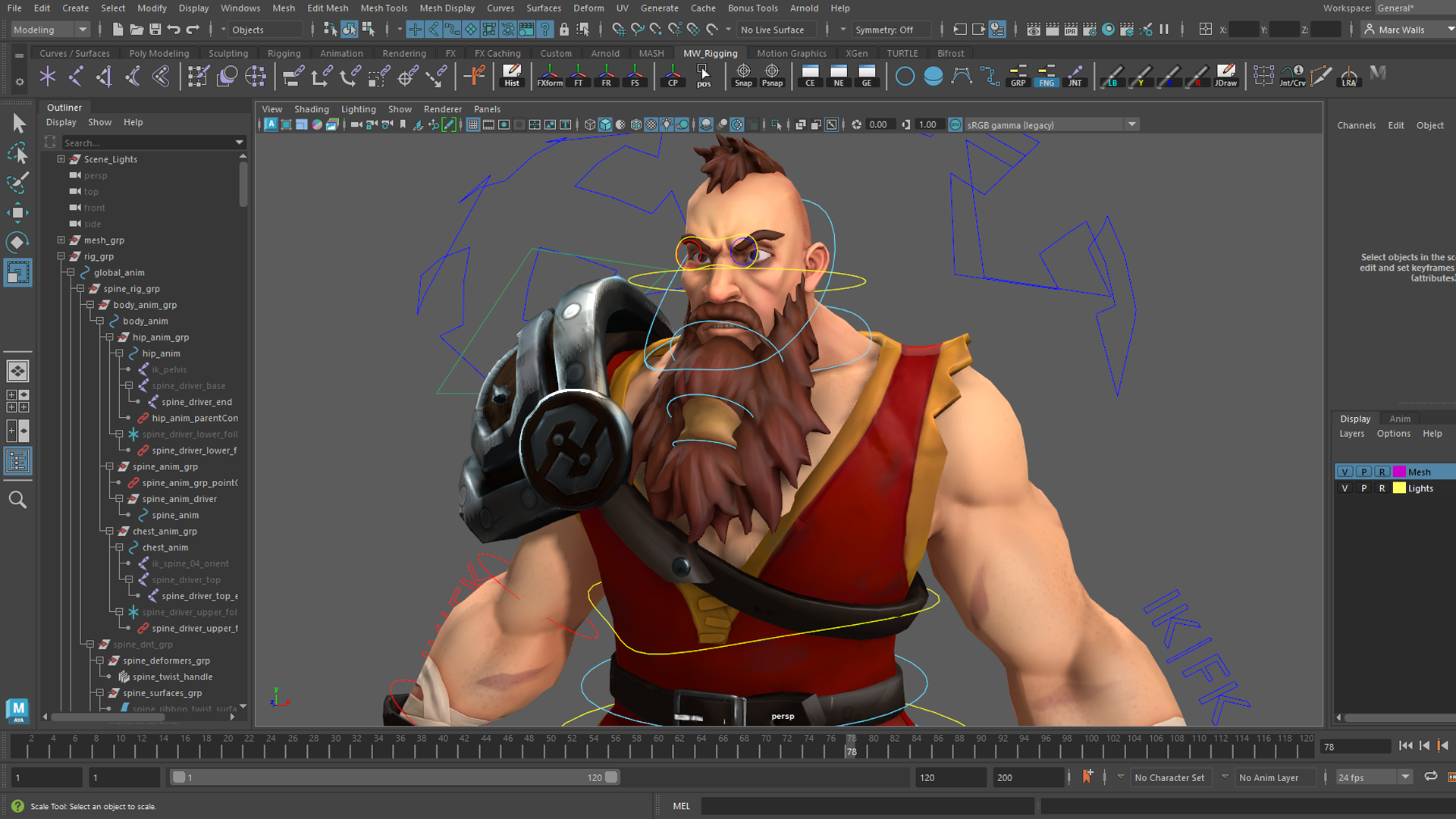Click the JDraw shelf tool

click(1225, 75)
